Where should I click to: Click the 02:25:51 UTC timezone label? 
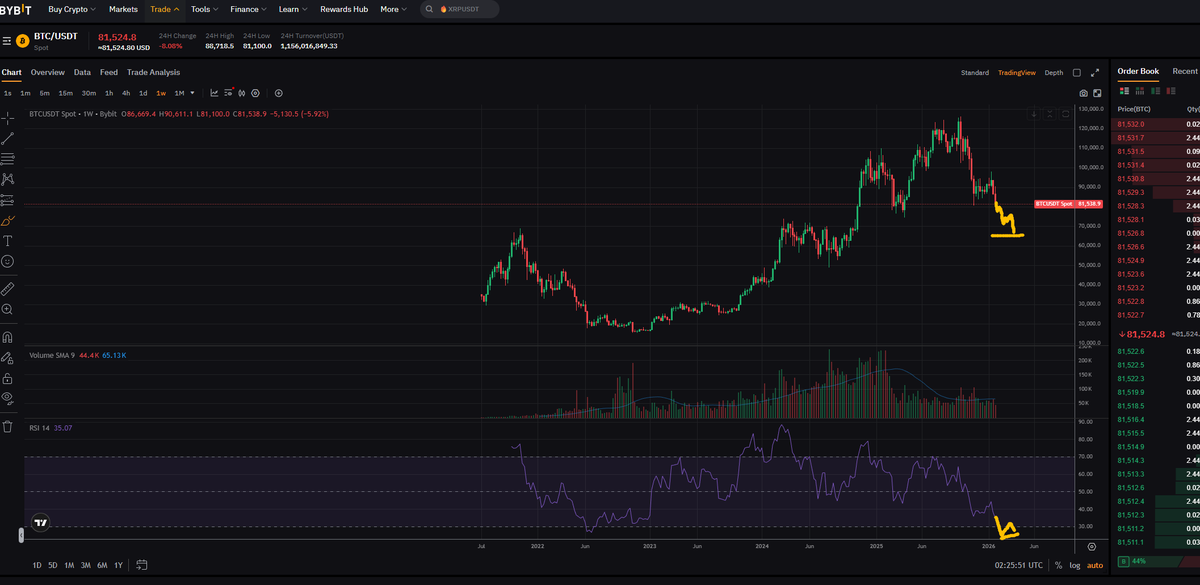[x=1019, y=565]
